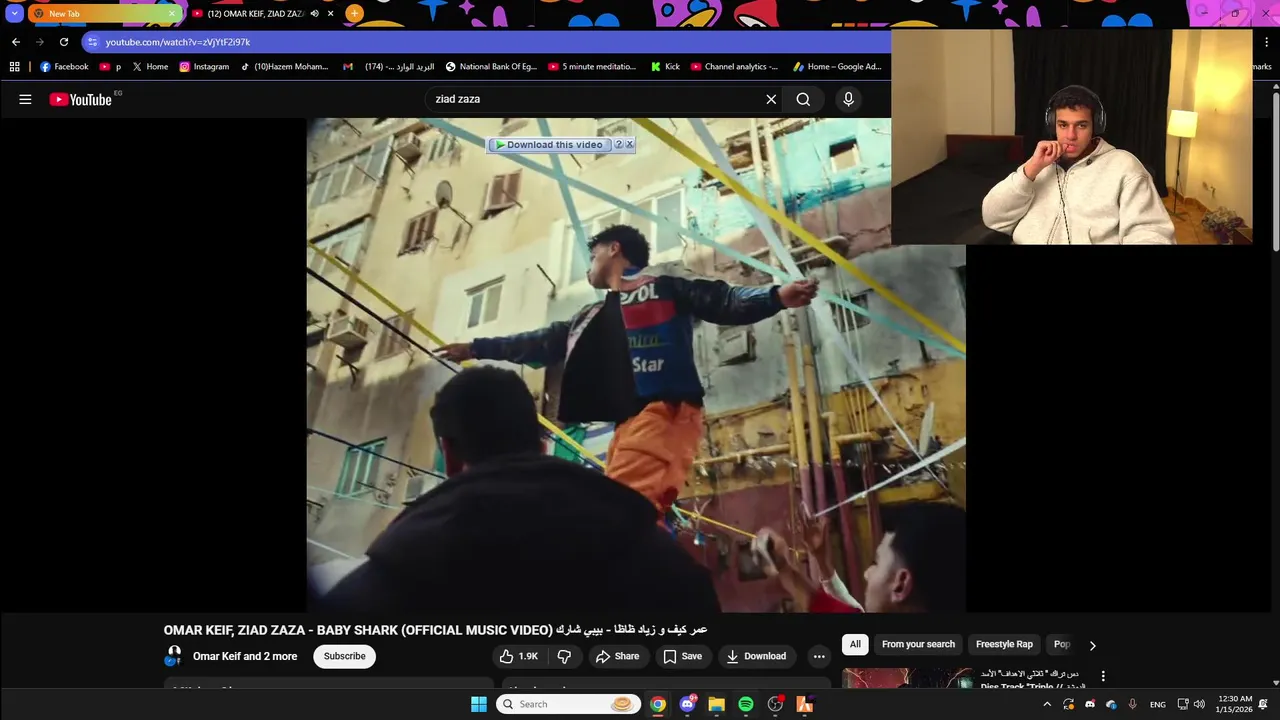Viewport: 1280px width, 720px height.
Task: Open the X 'Home' bookmark
Action: tap(150, 67)
